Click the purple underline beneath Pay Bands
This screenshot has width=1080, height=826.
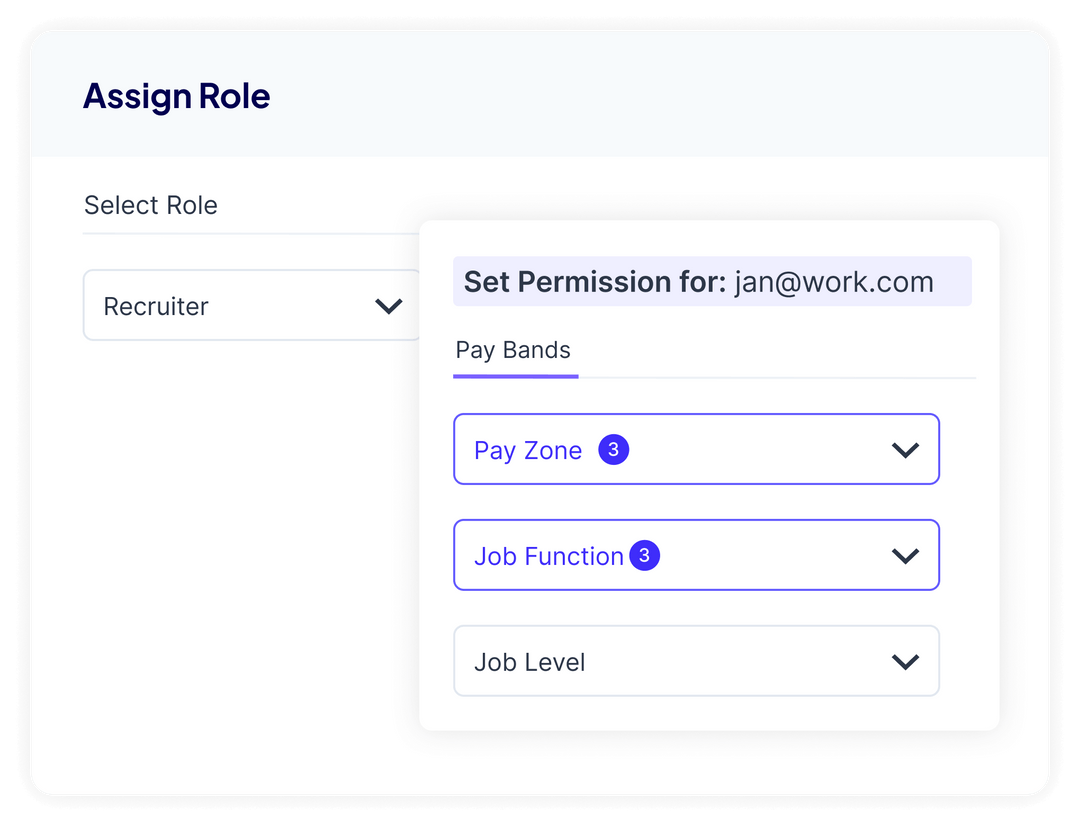tap(516, 377)
